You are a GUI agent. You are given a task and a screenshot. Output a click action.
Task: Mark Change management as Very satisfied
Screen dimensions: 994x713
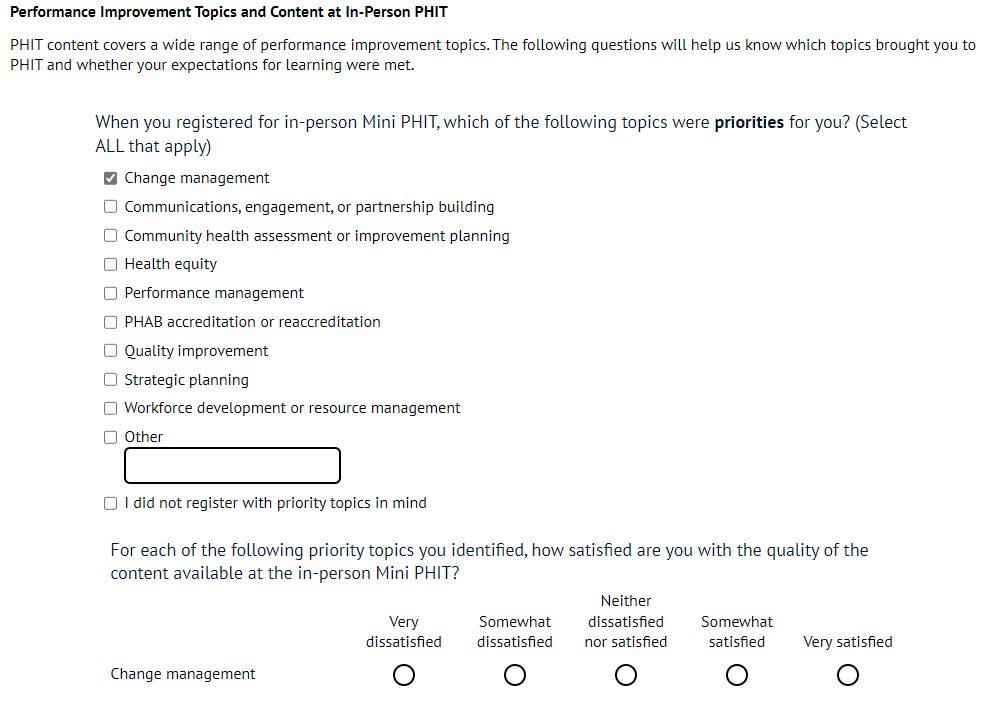847,676
